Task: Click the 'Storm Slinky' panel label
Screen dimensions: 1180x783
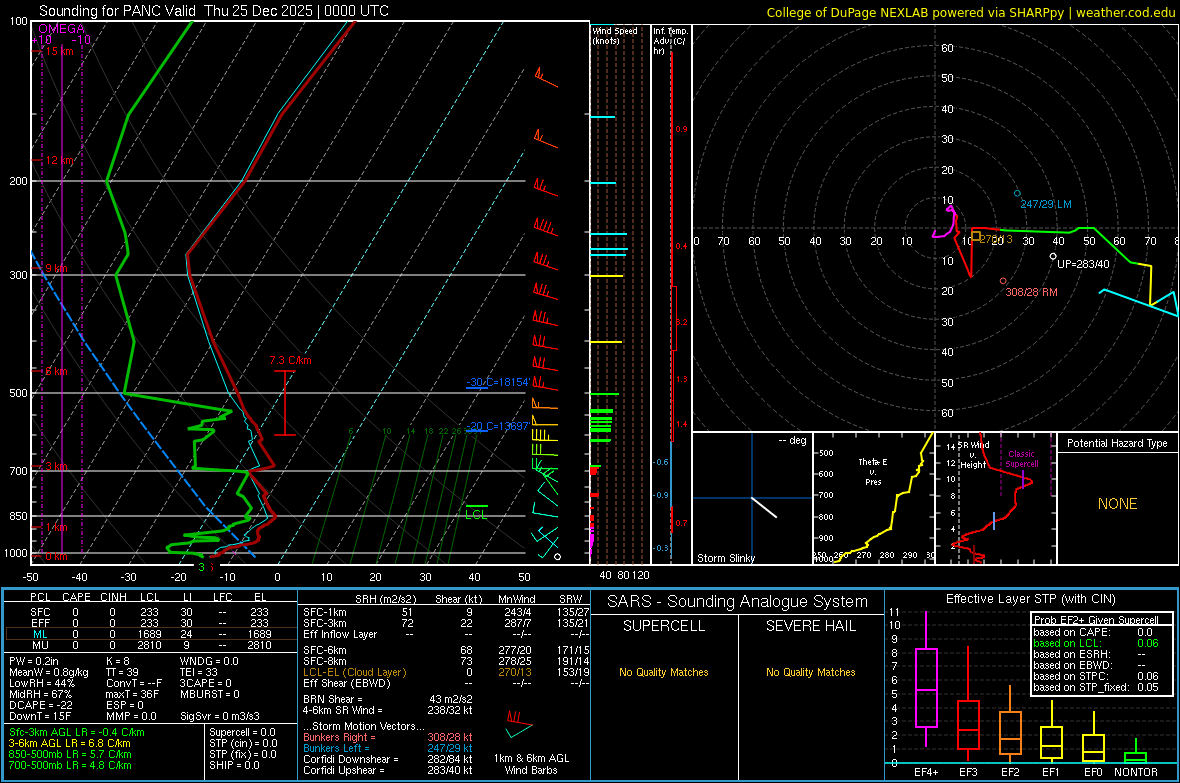Action: 725,558
